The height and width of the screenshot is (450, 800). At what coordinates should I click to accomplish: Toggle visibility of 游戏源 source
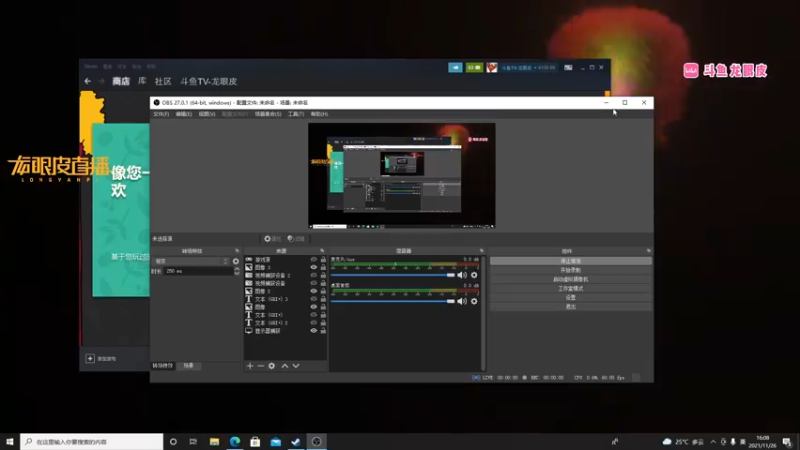pyautogui.click(x=314, y=260)
